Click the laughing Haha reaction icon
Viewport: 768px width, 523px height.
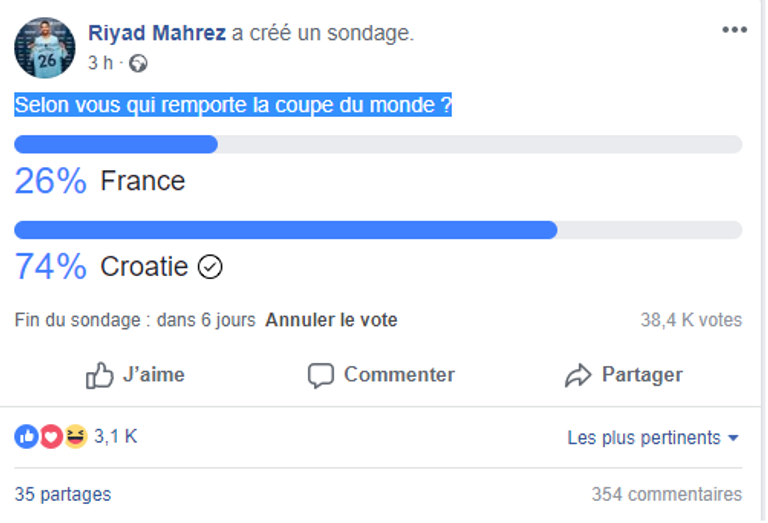[x=76, y=437]
